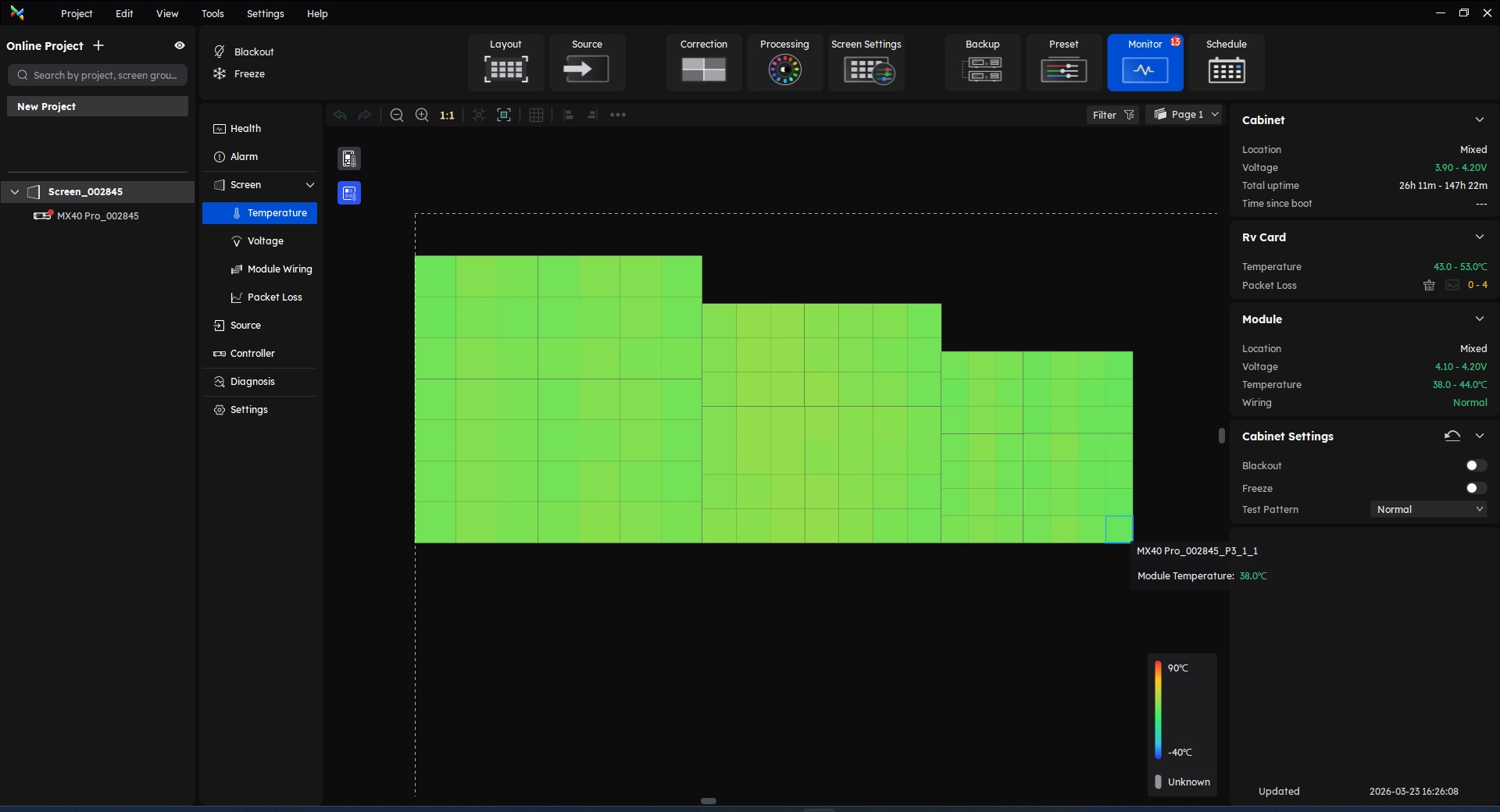This screenshot has width=1500, height=812.
Task: Open the Page 1 dropdown
Action: 1185,115
